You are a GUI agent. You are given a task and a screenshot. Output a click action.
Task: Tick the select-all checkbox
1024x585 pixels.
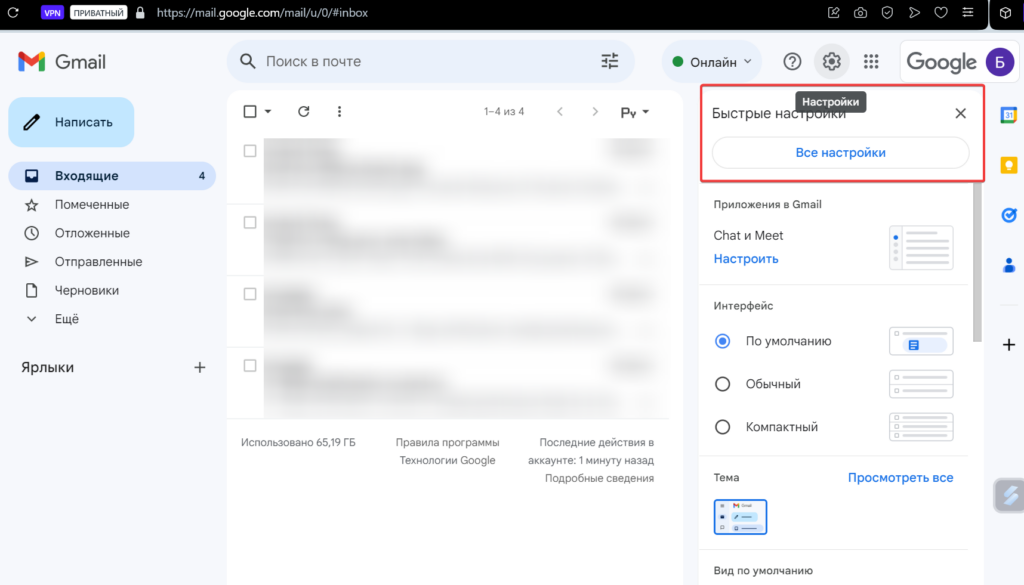click(249, 112)
